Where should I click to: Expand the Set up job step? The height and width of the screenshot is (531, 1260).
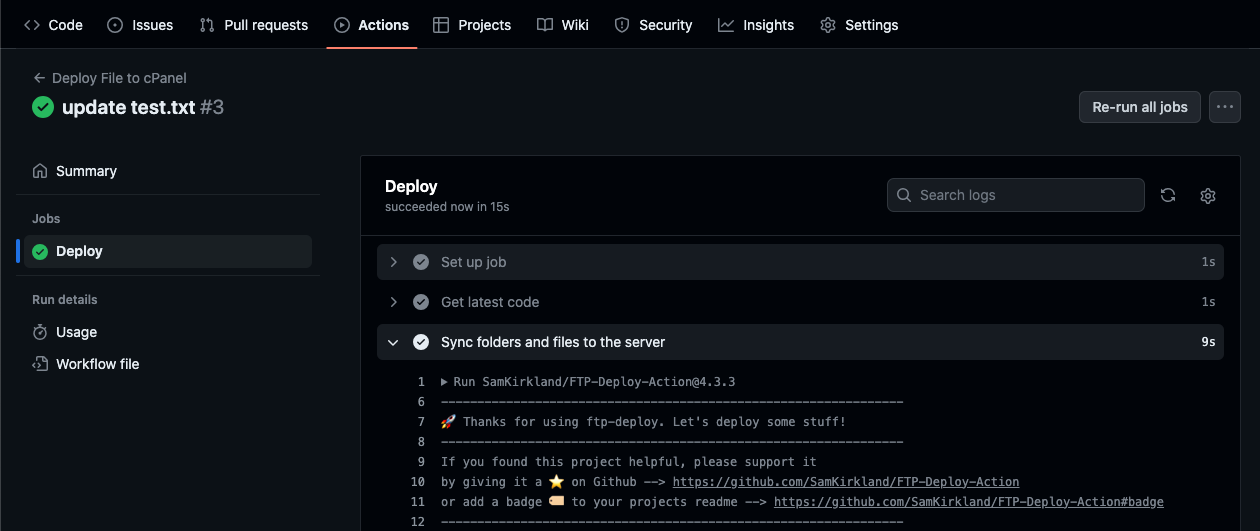394,262
